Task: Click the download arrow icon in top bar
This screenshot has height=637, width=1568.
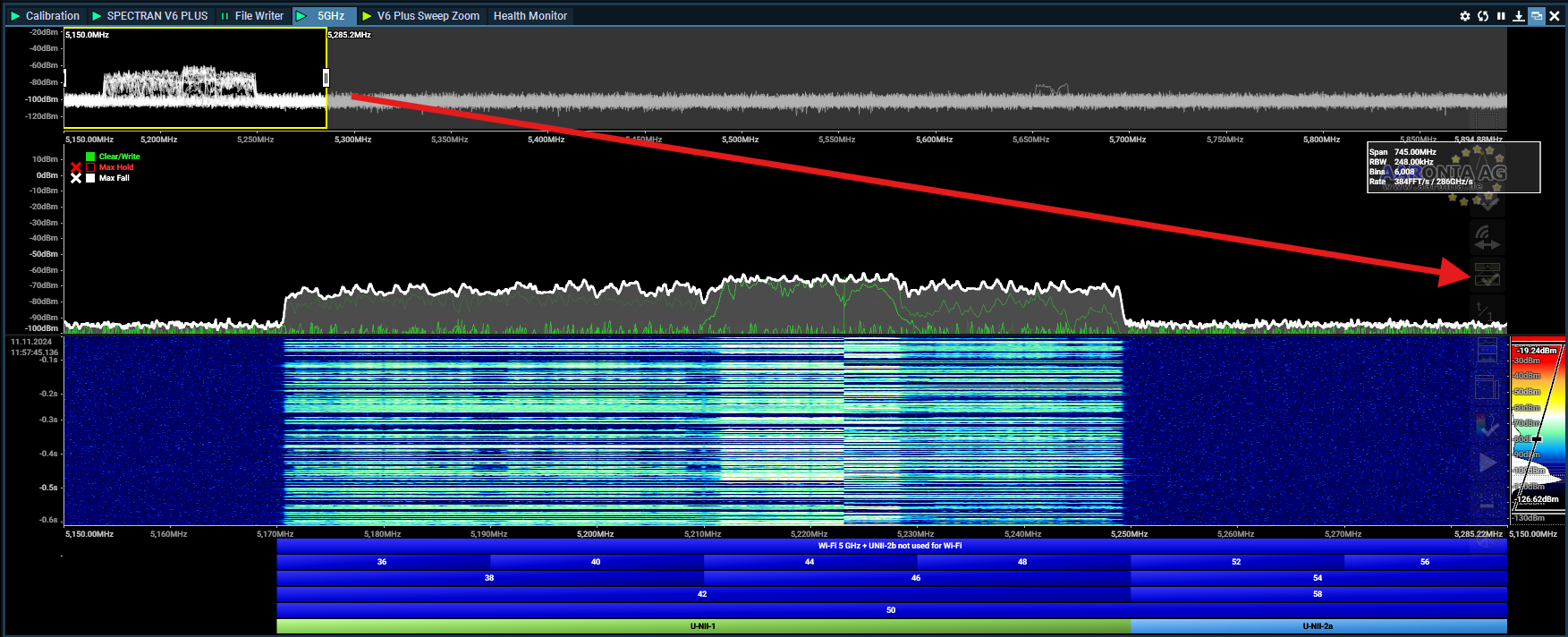Action: tap(1519, 16)
